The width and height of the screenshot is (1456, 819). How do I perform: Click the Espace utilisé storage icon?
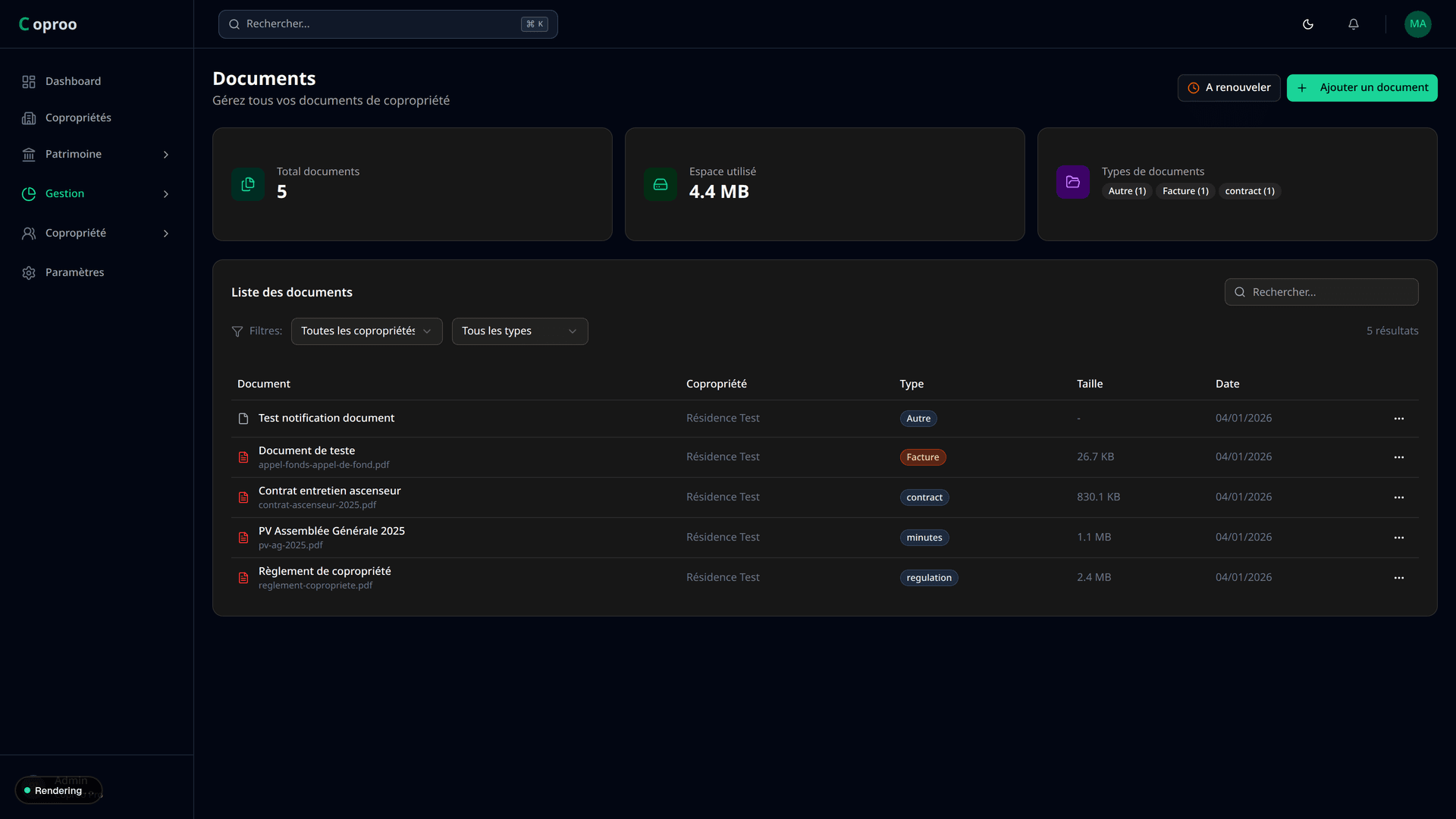(x=661, y=184)
